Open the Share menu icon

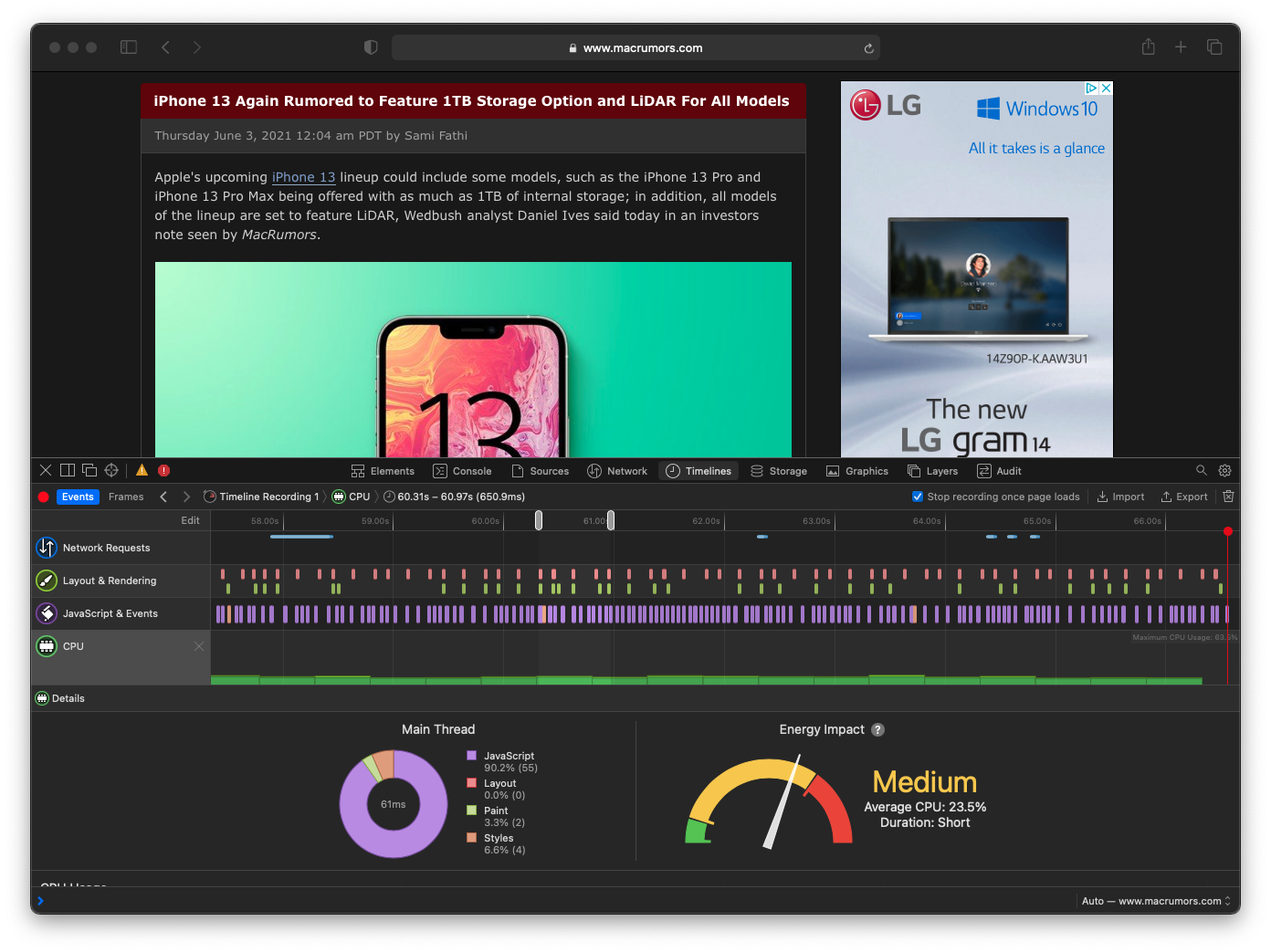pos(1149,47)
